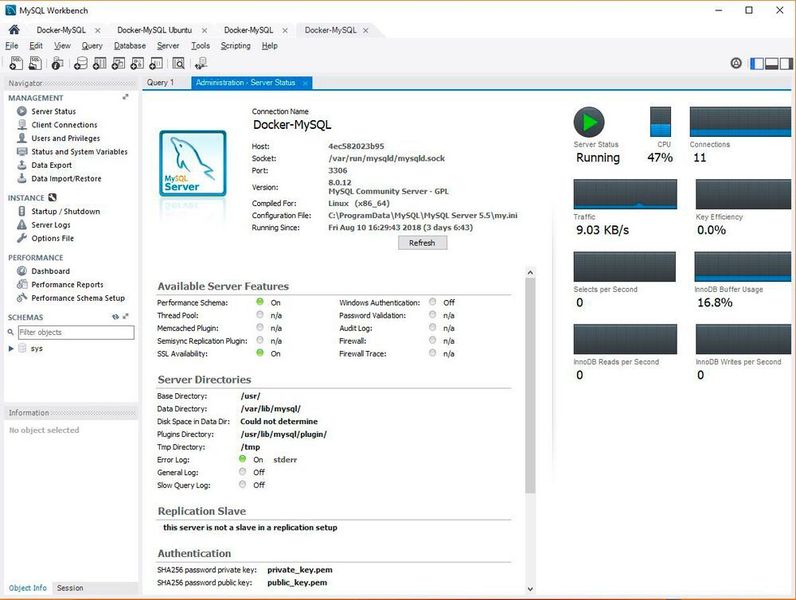Click the Firewall n/a indicator
Image resolution: width=796 pixels, height=600 pixels.
[433, 340]
